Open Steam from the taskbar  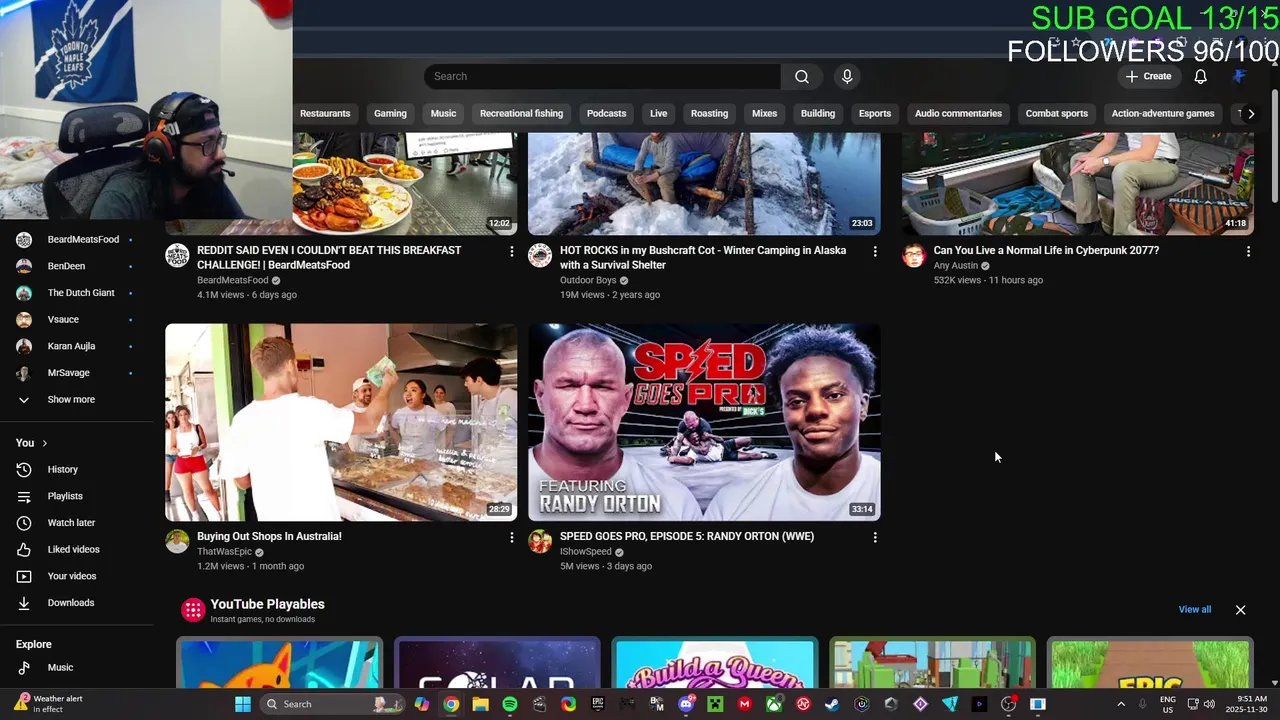[x=832, y=704]
